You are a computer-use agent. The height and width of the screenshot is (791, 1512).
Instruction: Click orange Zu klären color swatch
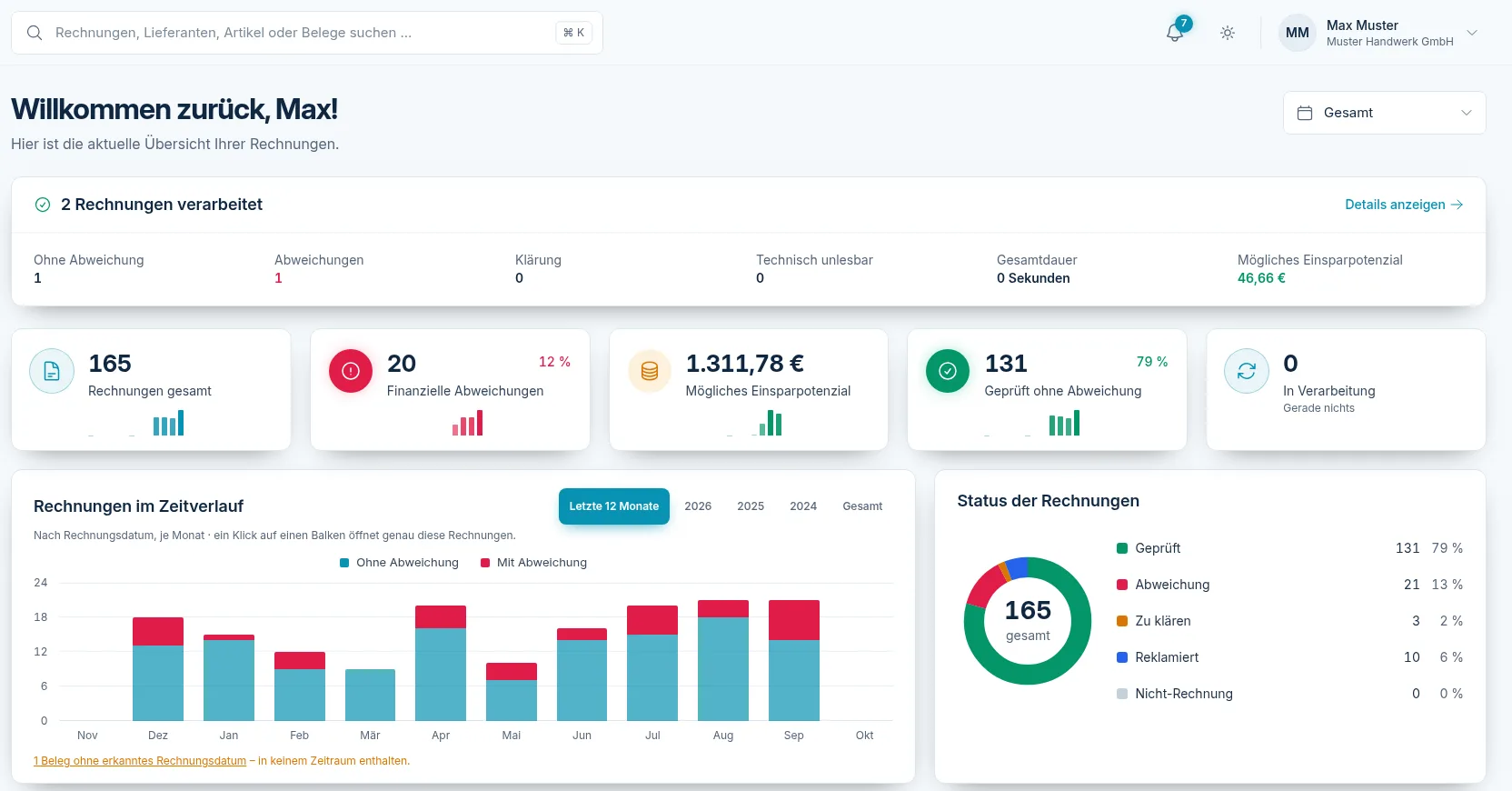coord(1122,621)
